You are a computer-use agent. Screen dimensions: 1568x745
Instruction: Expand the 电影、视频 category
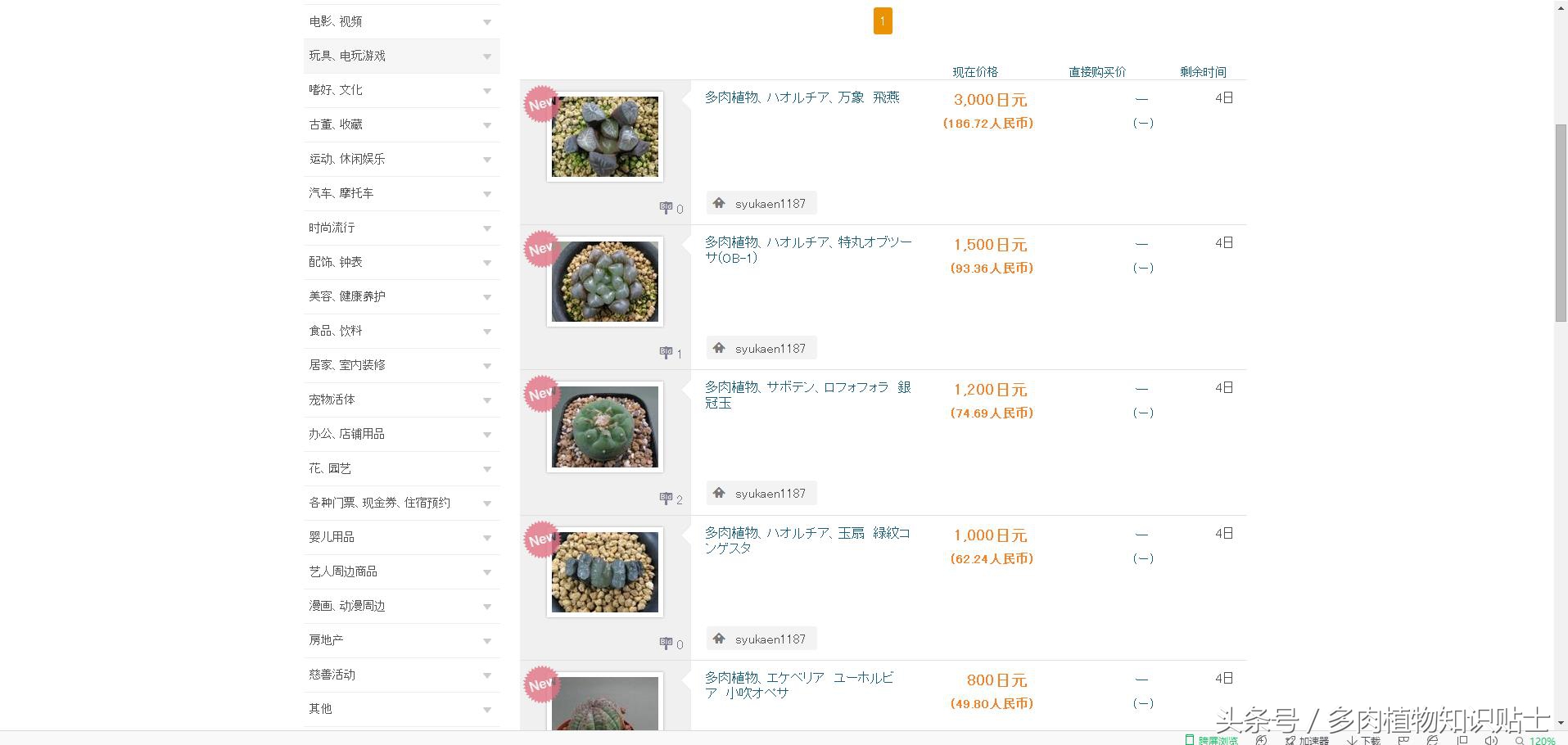tap(487, 22)
